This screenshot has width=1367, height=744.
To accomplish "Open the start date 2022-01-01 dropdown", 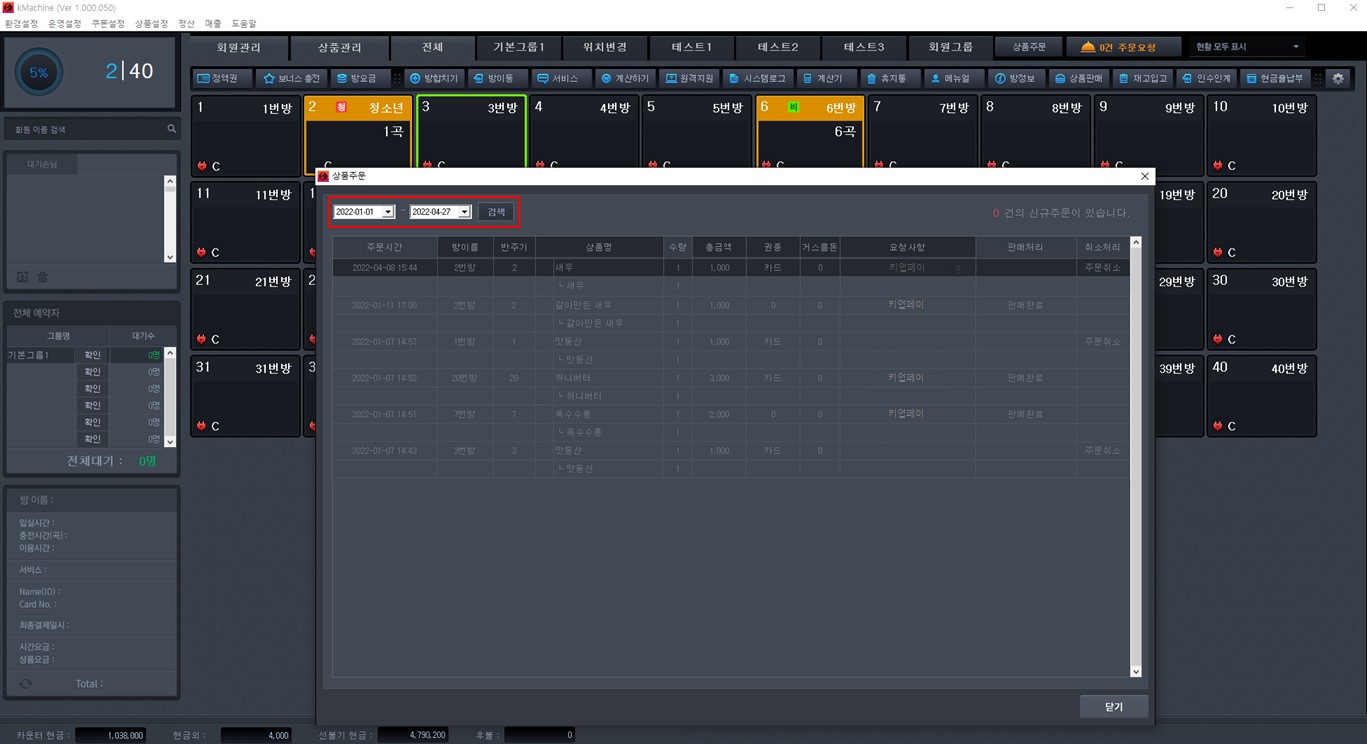I will pos(388,212).
